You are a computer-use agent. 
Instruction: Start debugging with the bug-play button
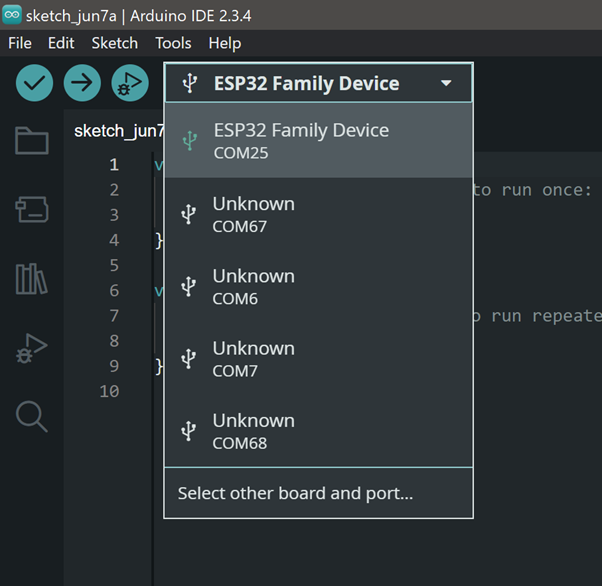click(130, 83)
